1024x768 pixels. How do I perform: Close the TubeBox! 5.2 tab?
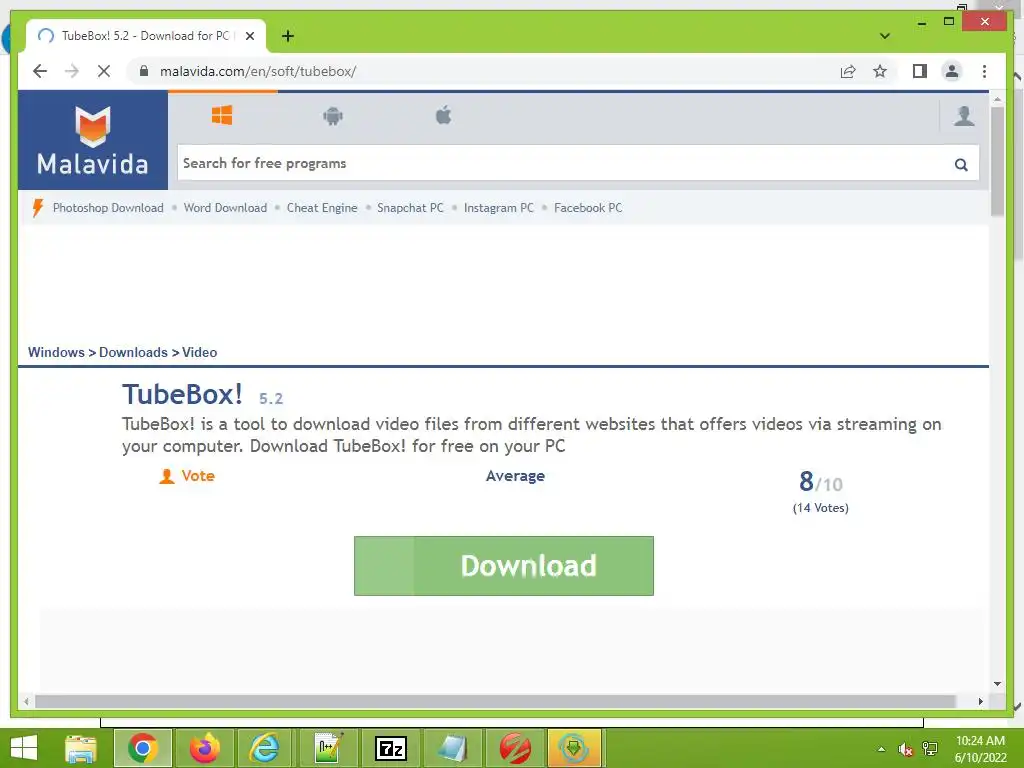249,36
